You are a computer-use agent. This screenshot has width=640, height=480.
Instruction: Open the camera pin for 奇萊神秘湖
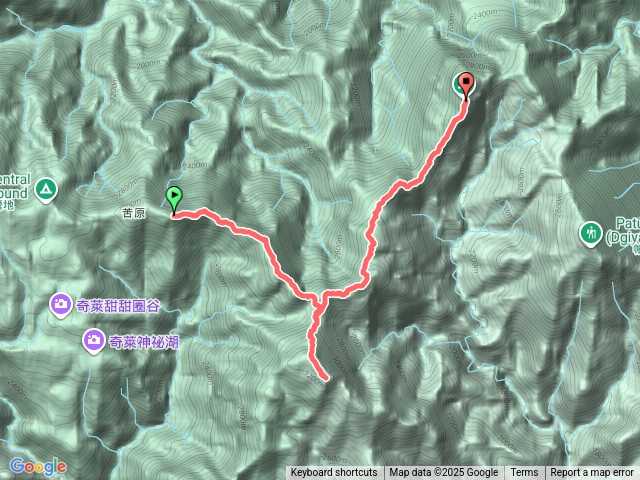point(93,341)
